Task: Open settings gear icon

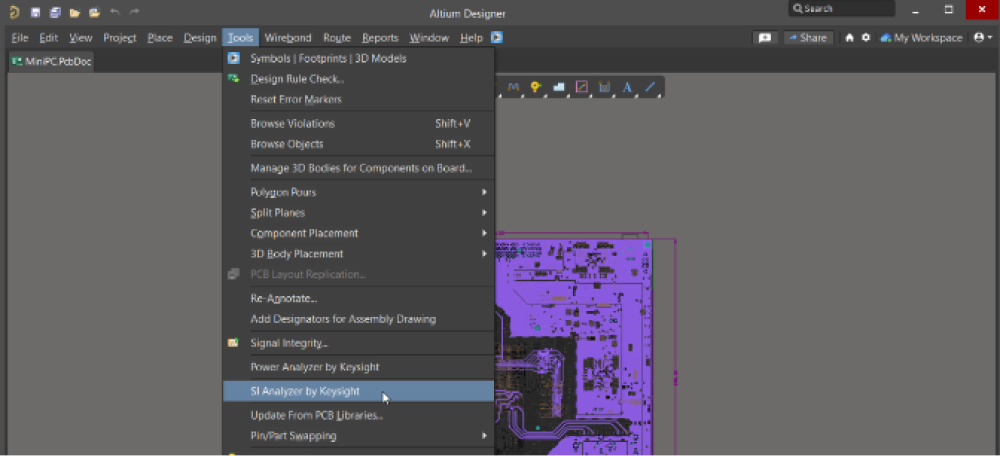Action: (x=866, y=38)
